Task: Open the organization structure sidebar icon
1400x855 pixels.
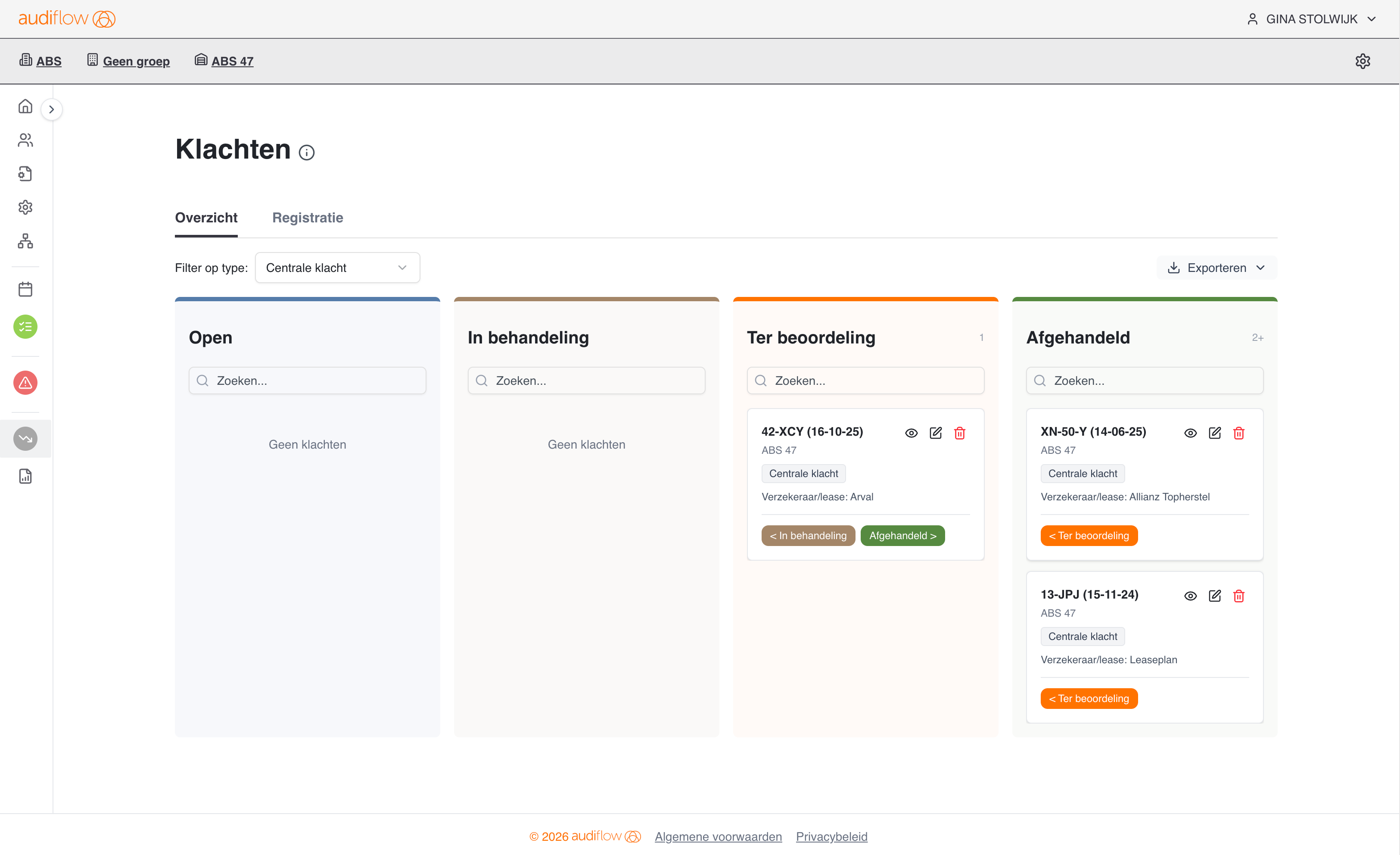Action: pos(25,241)
